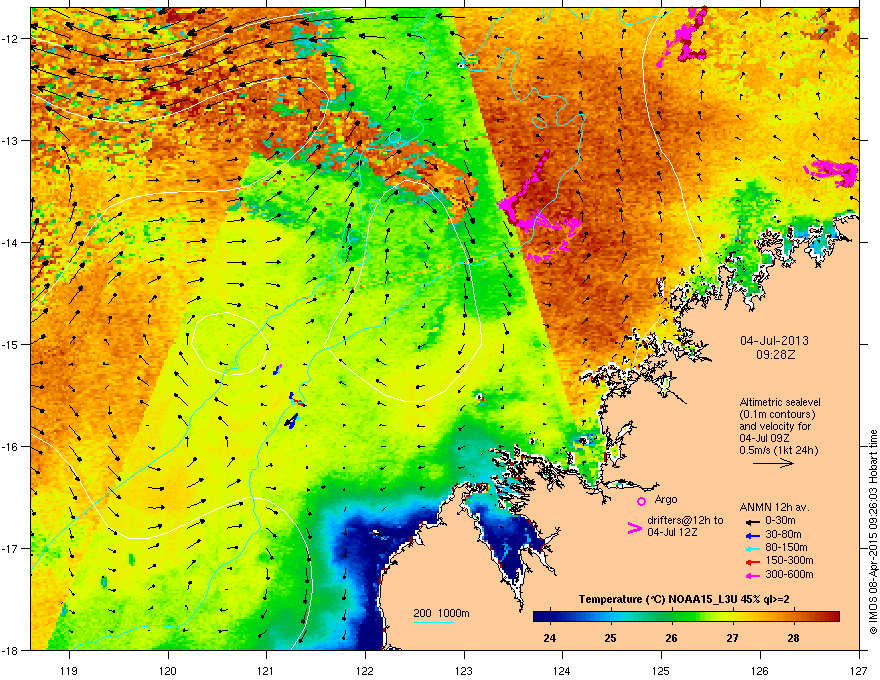The width and height of the screenshot is (880, 680).
Task: Click the longitude axis label '125'
Action: (x=661, y=670)
